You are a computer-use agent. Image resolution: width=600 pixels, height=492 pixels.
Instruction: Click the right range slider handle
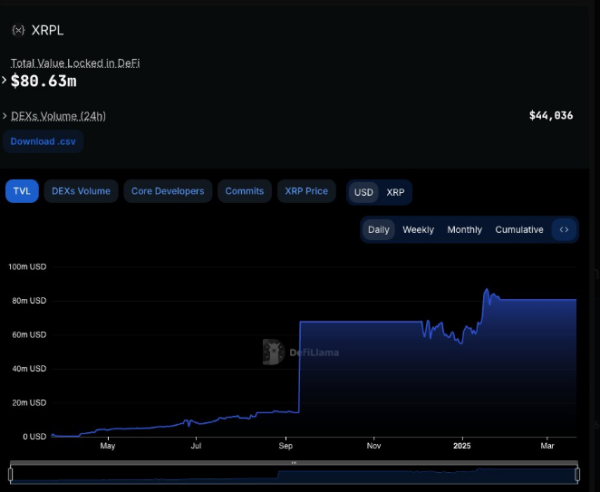click(x=577, y=474)
